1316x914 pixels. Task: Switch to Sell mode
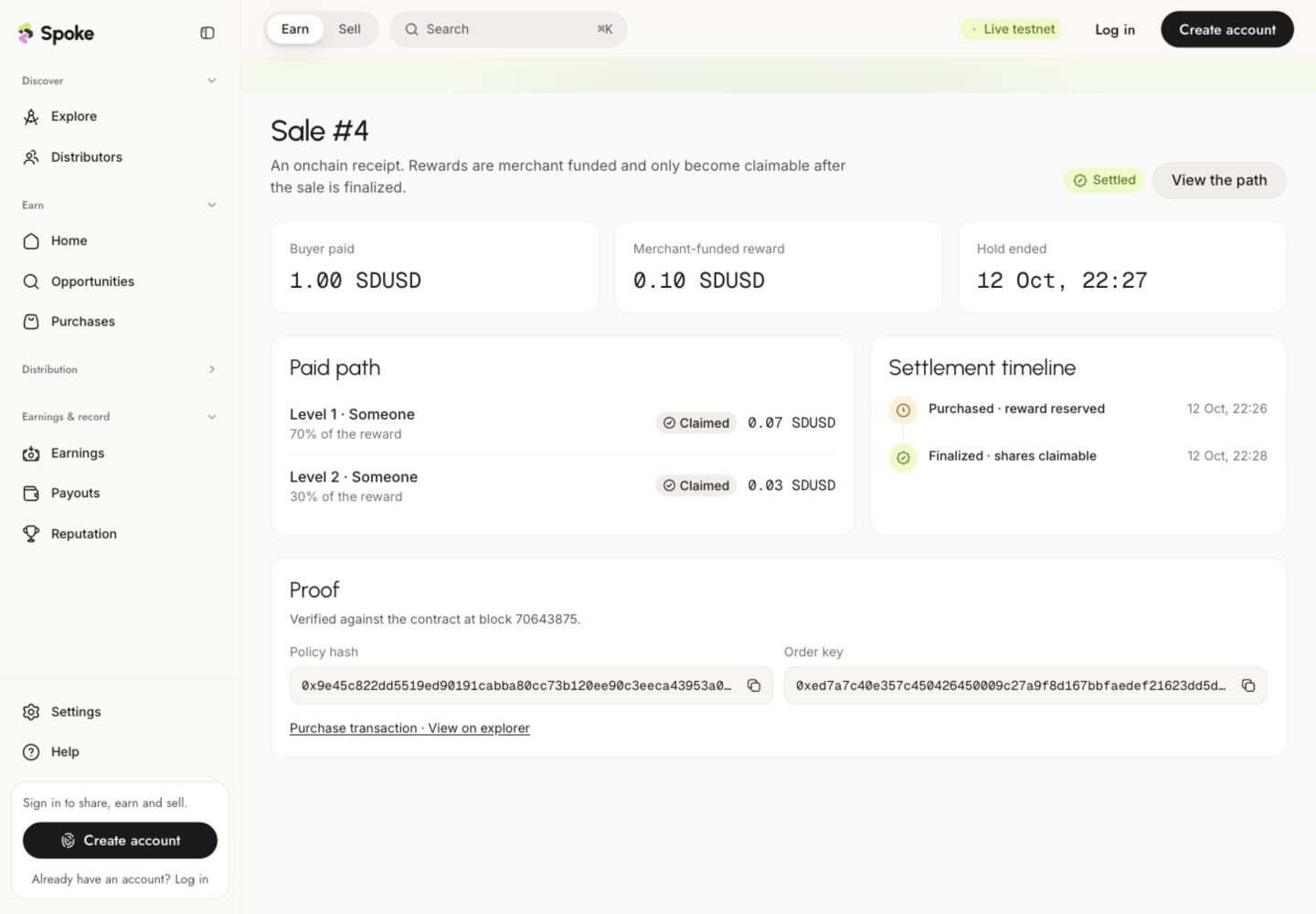coord(349,29)
